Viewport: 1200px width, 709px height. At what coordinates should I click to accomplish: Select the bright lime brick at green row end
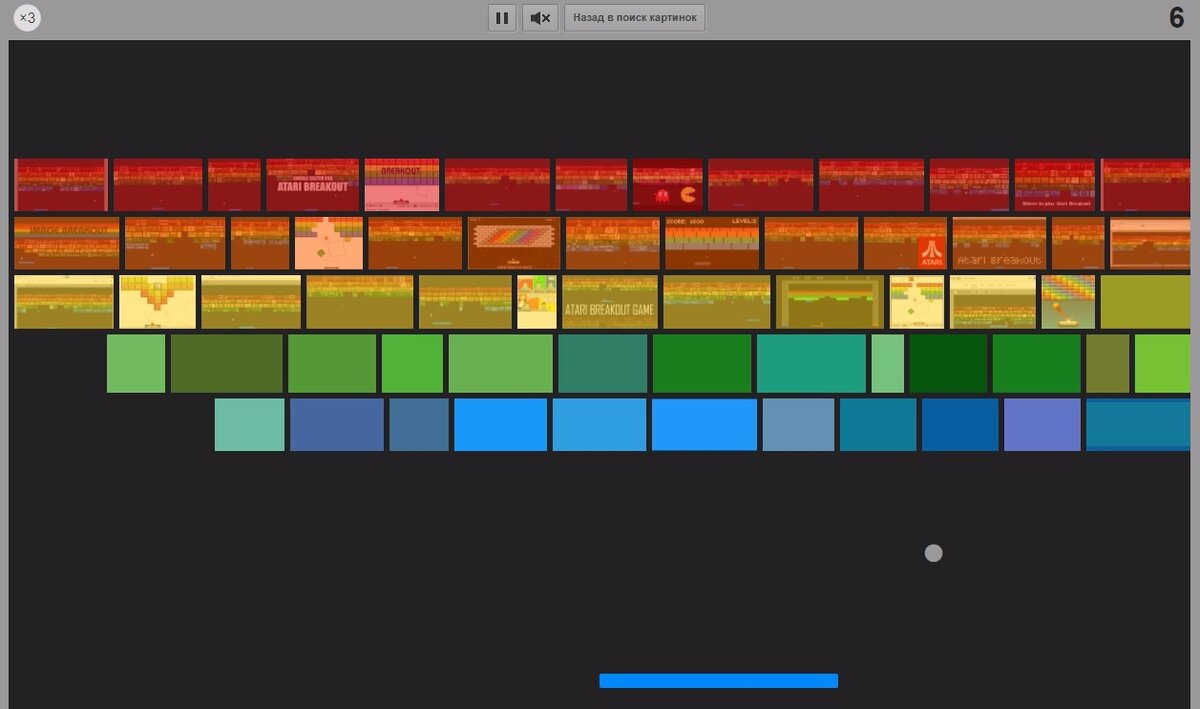pyautogui.click(x=1162, y=364)
